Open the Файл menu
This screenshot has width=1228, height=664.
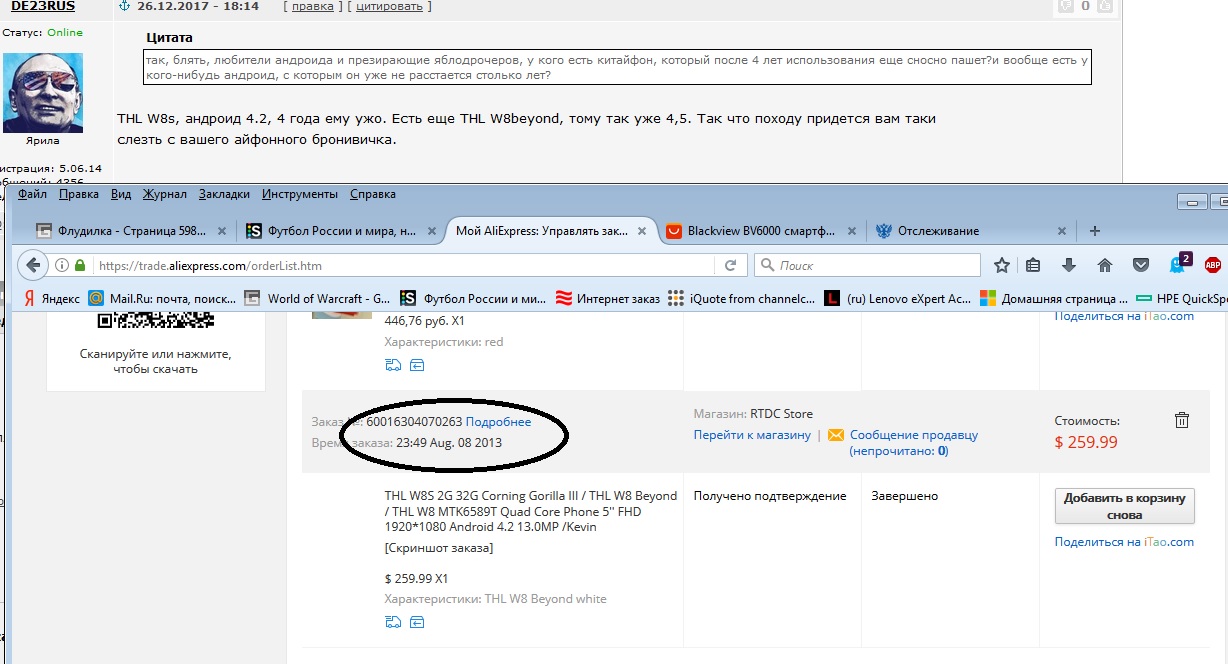(32, 194)
